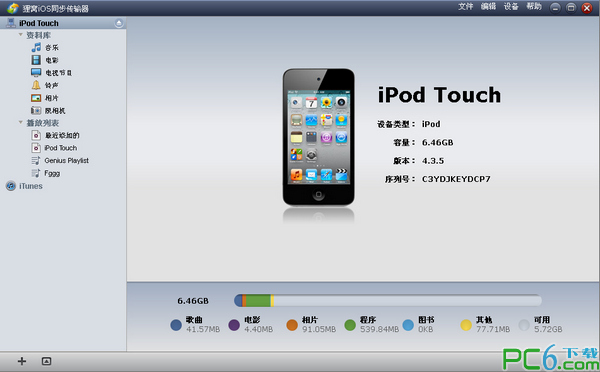Open the 电视节目 TV shows icon
This screenshot has height=372, width=600.
(36, 72)
